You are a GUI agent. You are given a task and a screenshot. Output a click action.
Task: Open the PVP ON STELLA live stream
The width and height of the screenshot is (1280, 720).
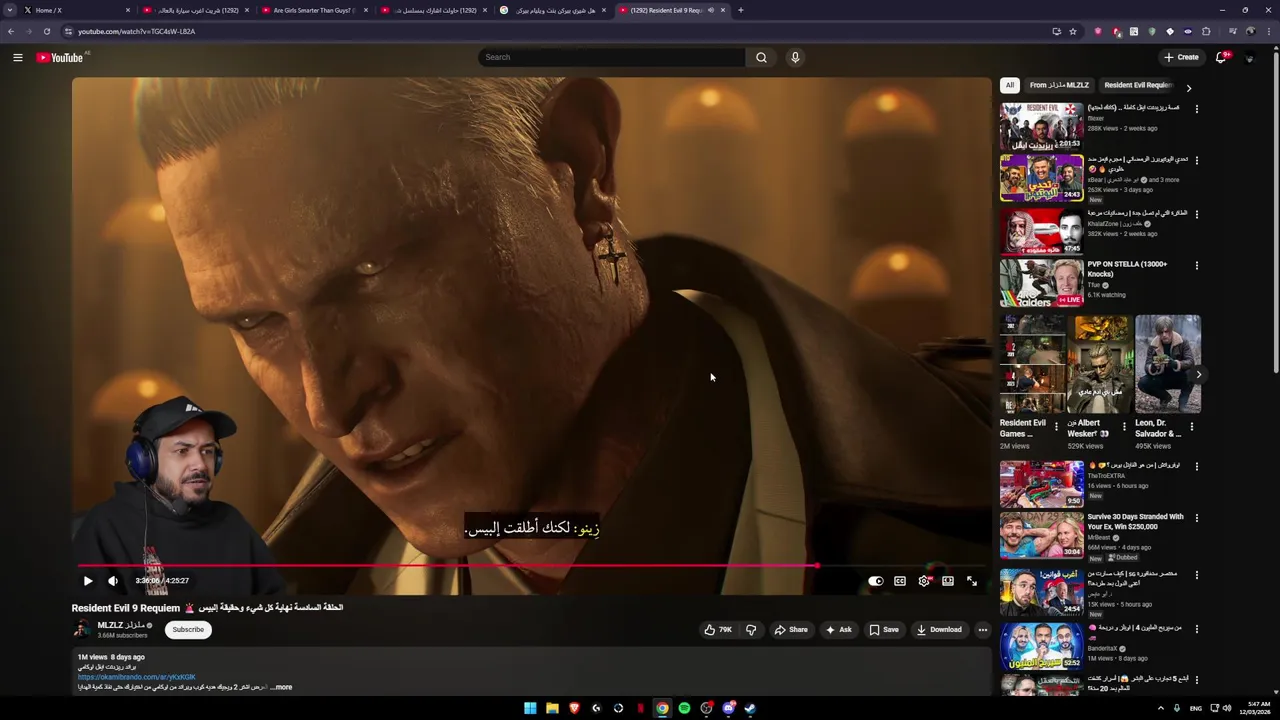click(x=1041, y=283)
